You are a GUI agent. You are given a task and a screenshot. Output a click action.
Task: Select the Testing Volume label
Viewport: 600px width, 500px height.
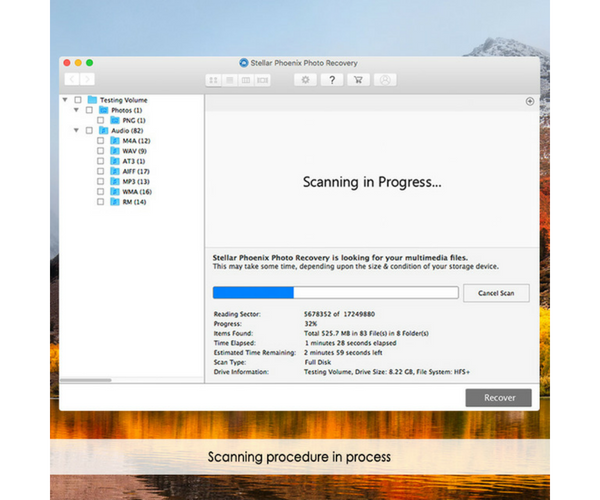pyautogui.click(x=124, y=100)
